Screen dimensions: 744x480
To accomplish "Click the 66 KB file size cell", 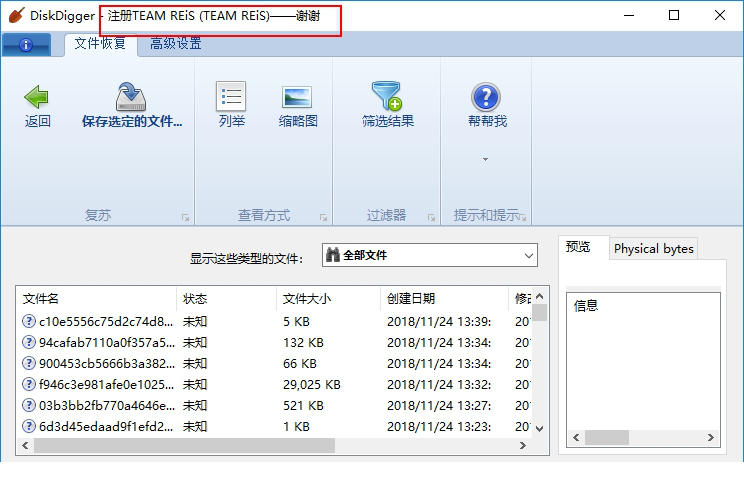I will coord(300,363).
